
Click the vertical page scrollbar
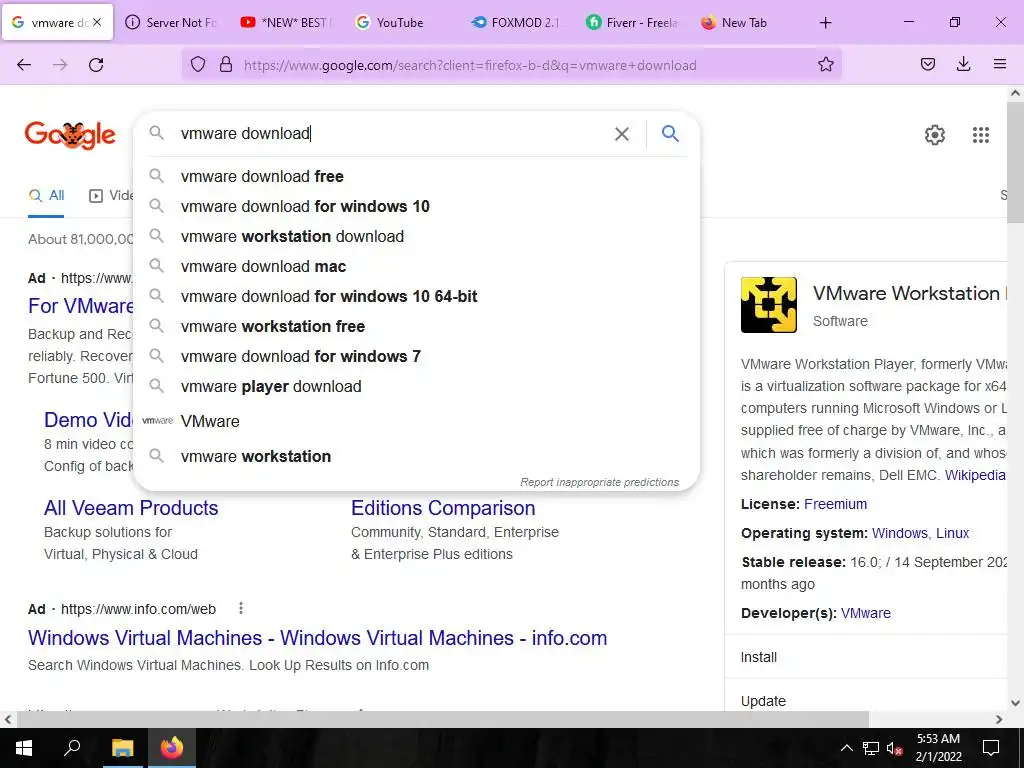1016,163
